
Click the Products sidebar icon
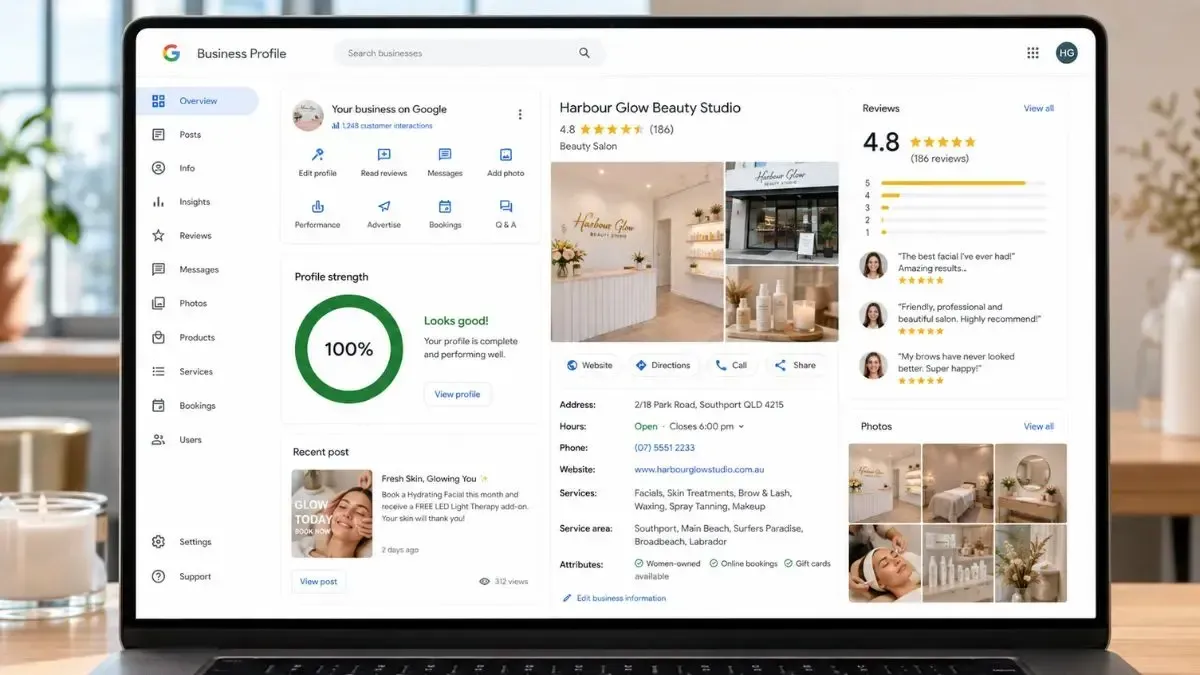[158, 338]
